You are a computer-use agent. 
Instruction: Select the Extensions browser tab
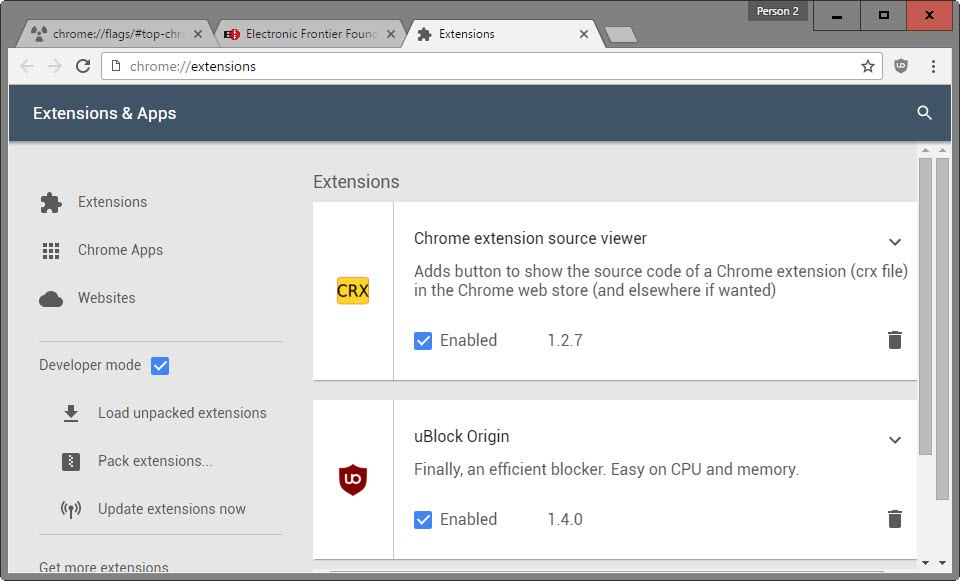(502, 34)
